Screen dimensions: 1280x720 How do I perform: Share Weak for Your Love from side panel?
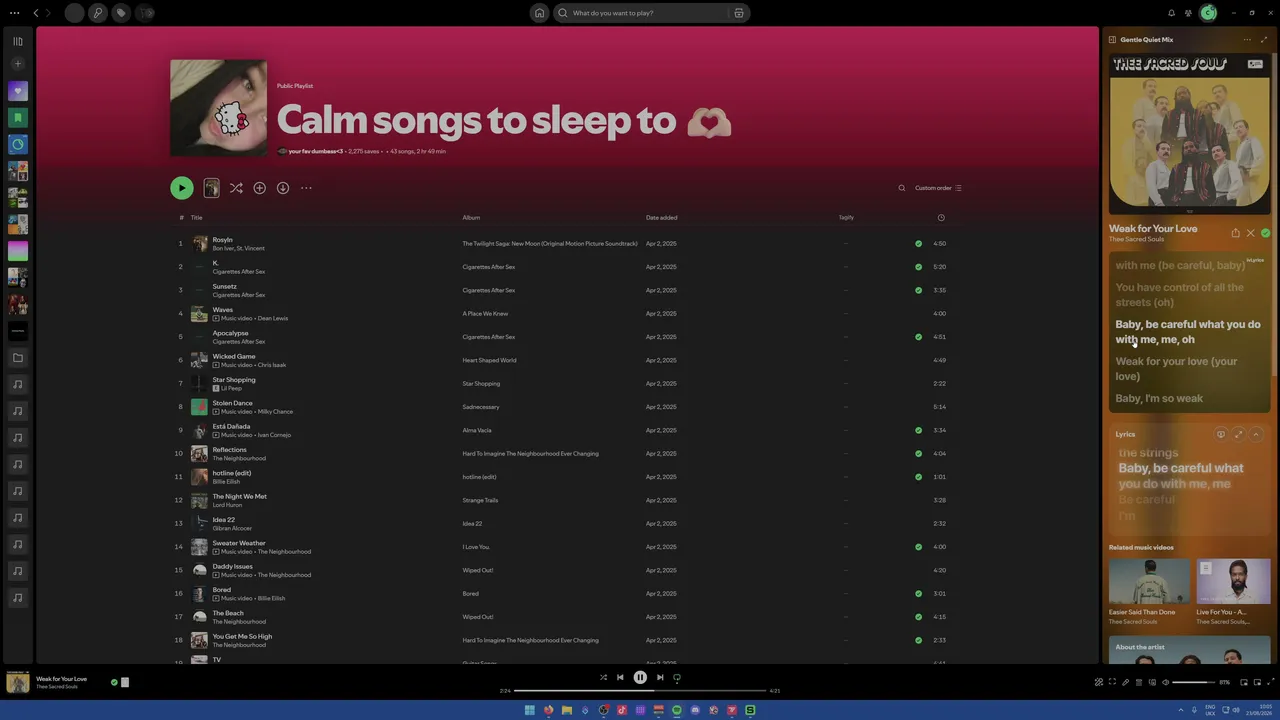pyautogui.click(x=1235, y=233)
